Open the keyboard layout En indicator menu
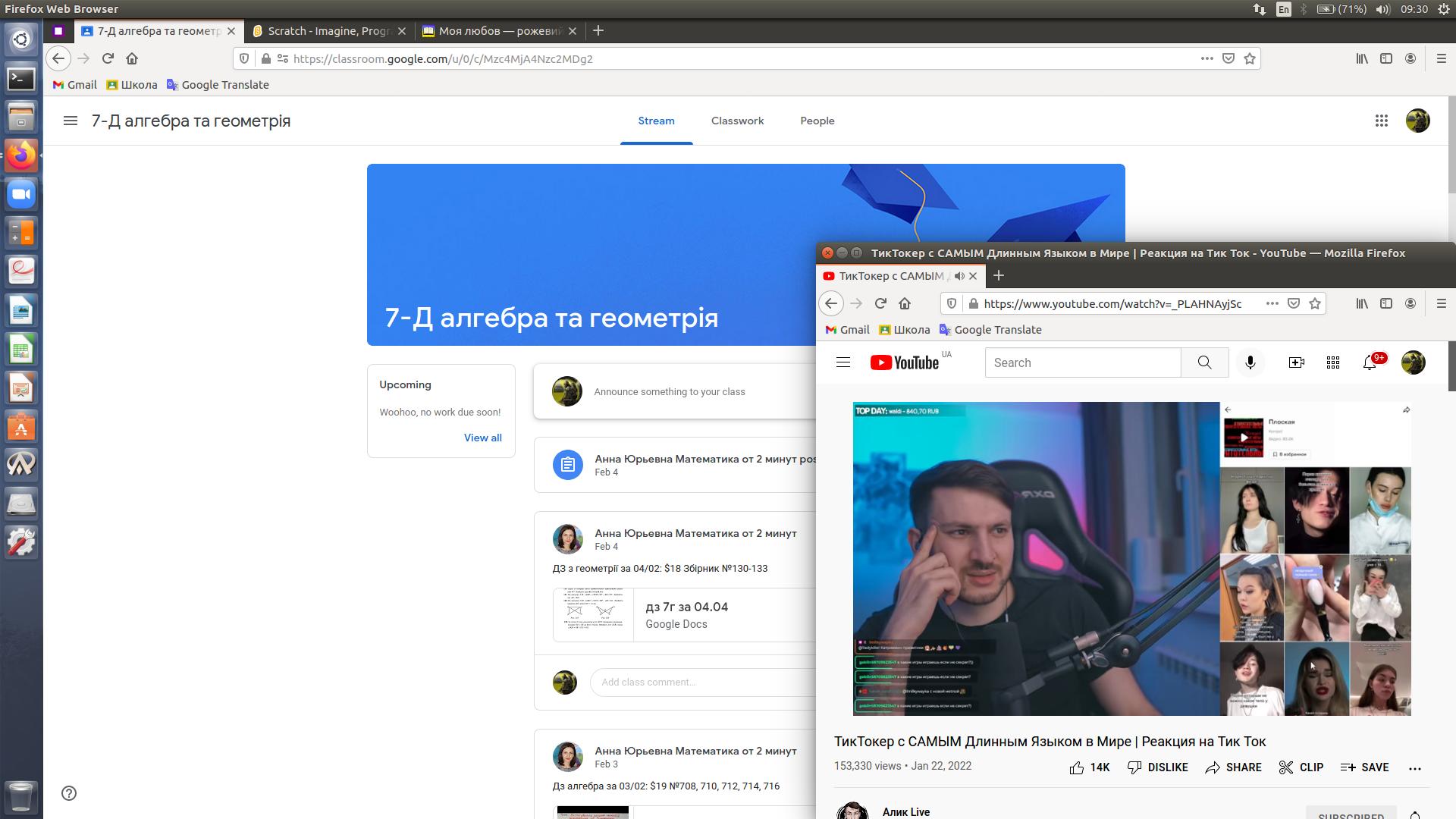 click(1283, 9)
